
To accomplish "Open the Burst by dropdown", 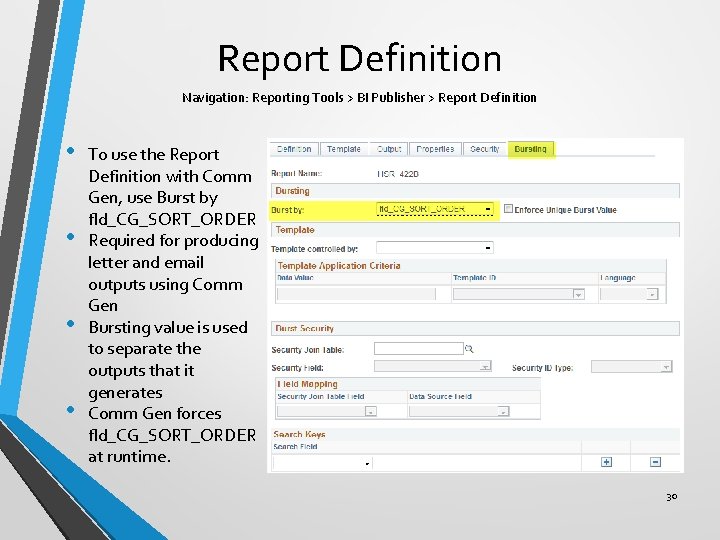I will (434, 209).
